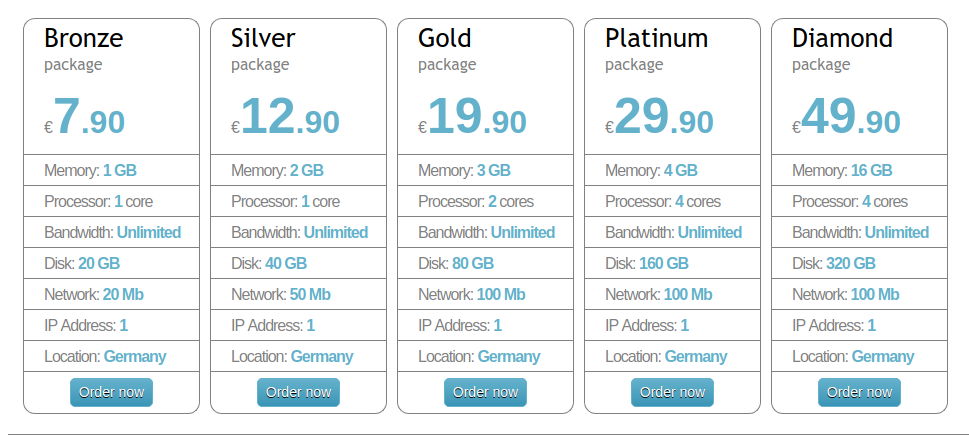Order the Diamond package
Viewport: 969px width, 435px height.
[860, 392]
